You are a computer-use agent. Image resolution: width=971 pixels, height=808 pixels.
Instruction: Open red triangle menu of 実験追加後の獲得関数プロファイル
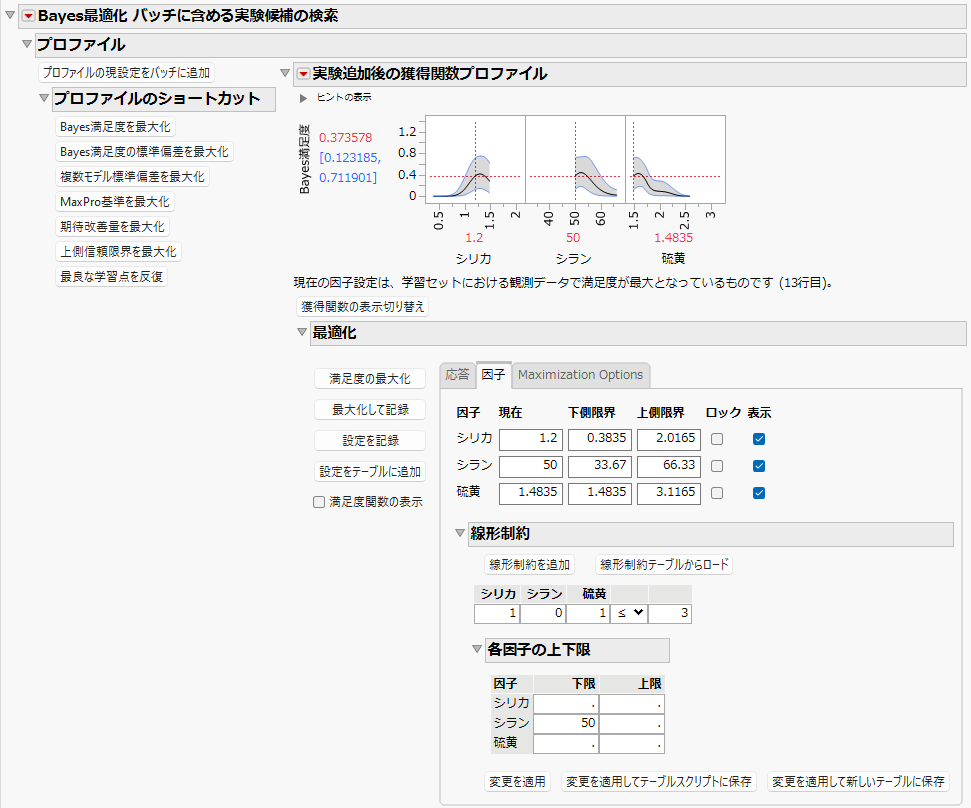303,74
